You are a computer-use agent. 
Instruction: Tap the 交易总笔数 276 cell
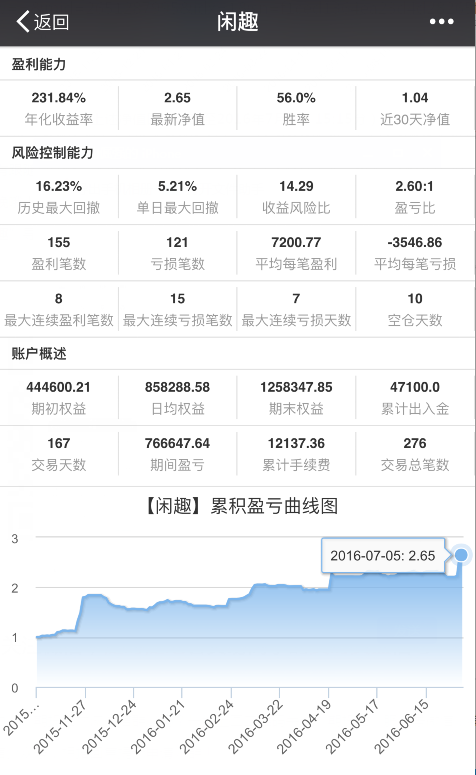[x=415, y=454]
